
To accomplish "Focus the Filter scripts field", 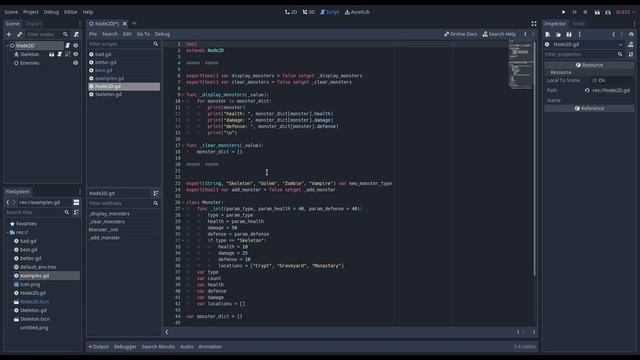I will 124,44.
